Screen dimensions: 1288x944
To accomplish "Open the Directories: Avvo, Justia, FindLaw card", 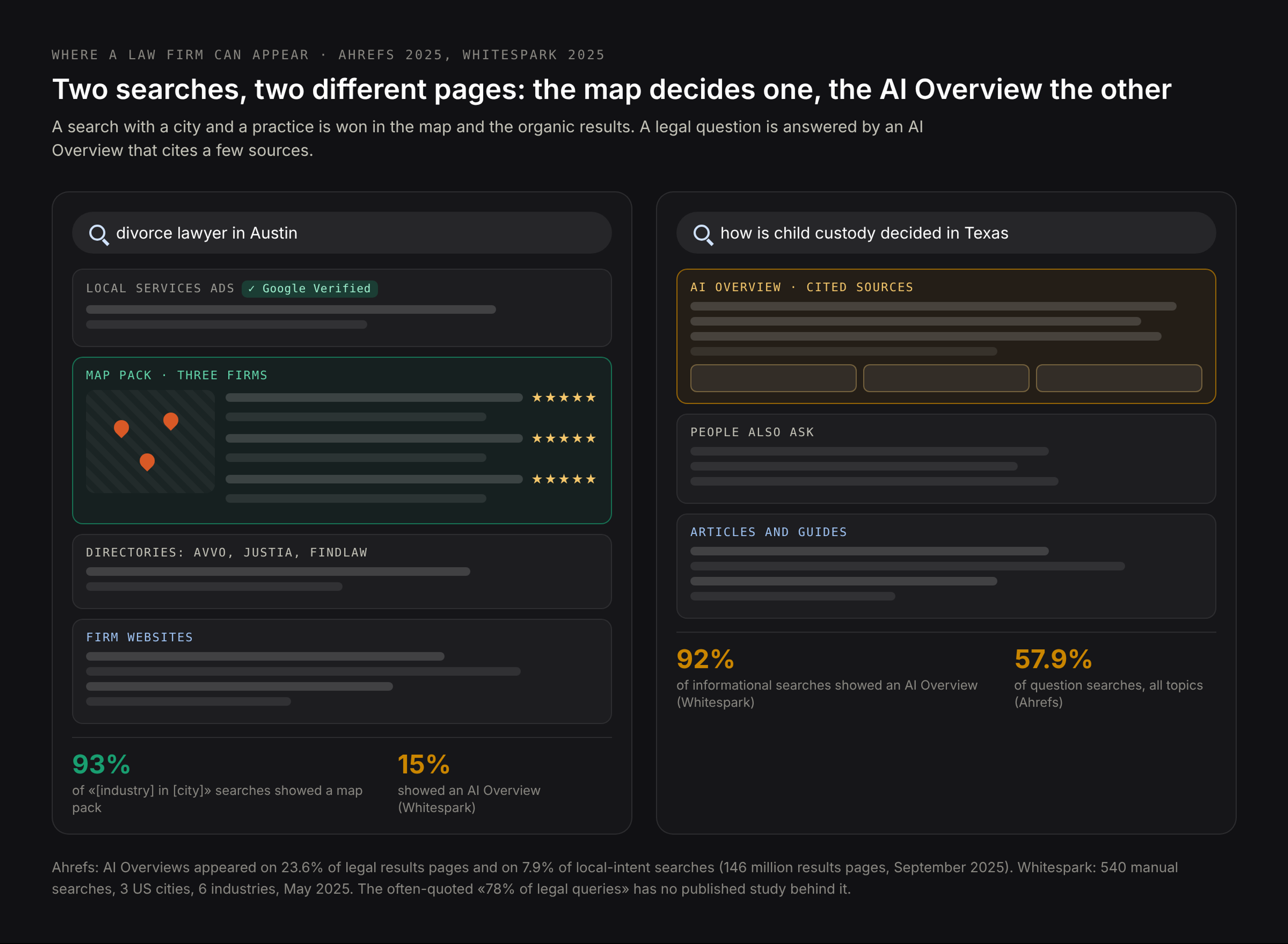I will [341, 572].
